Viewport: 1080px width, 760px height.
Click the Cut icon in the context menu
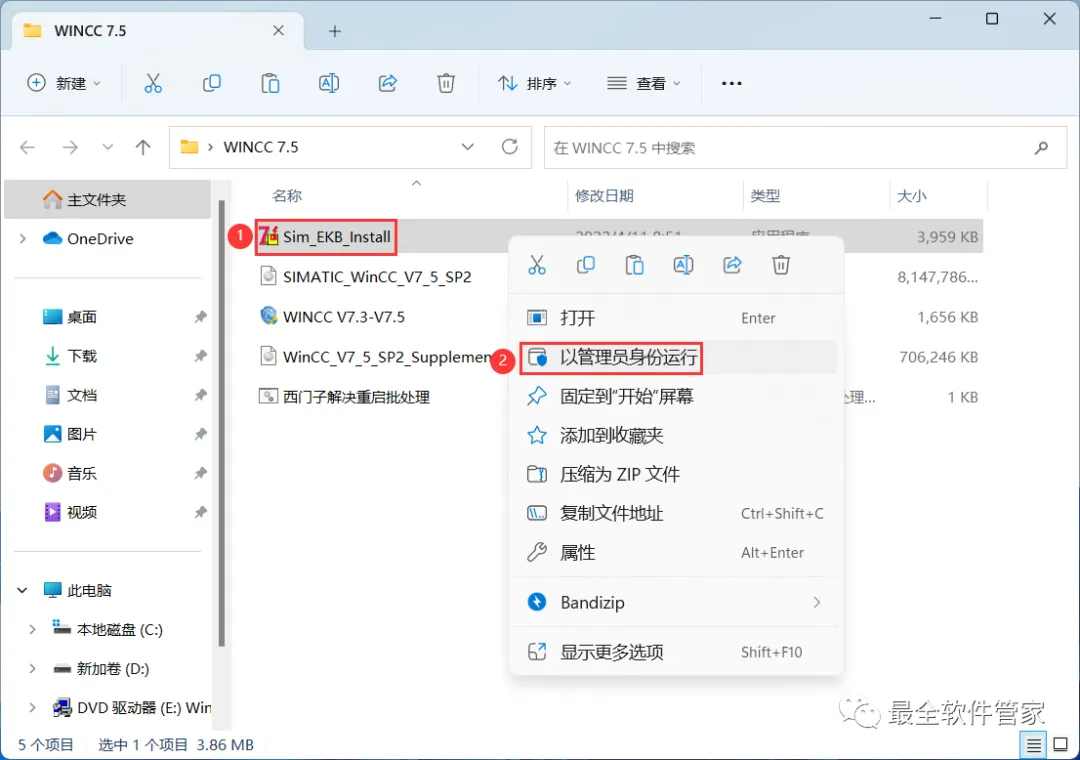pos(537,265)
